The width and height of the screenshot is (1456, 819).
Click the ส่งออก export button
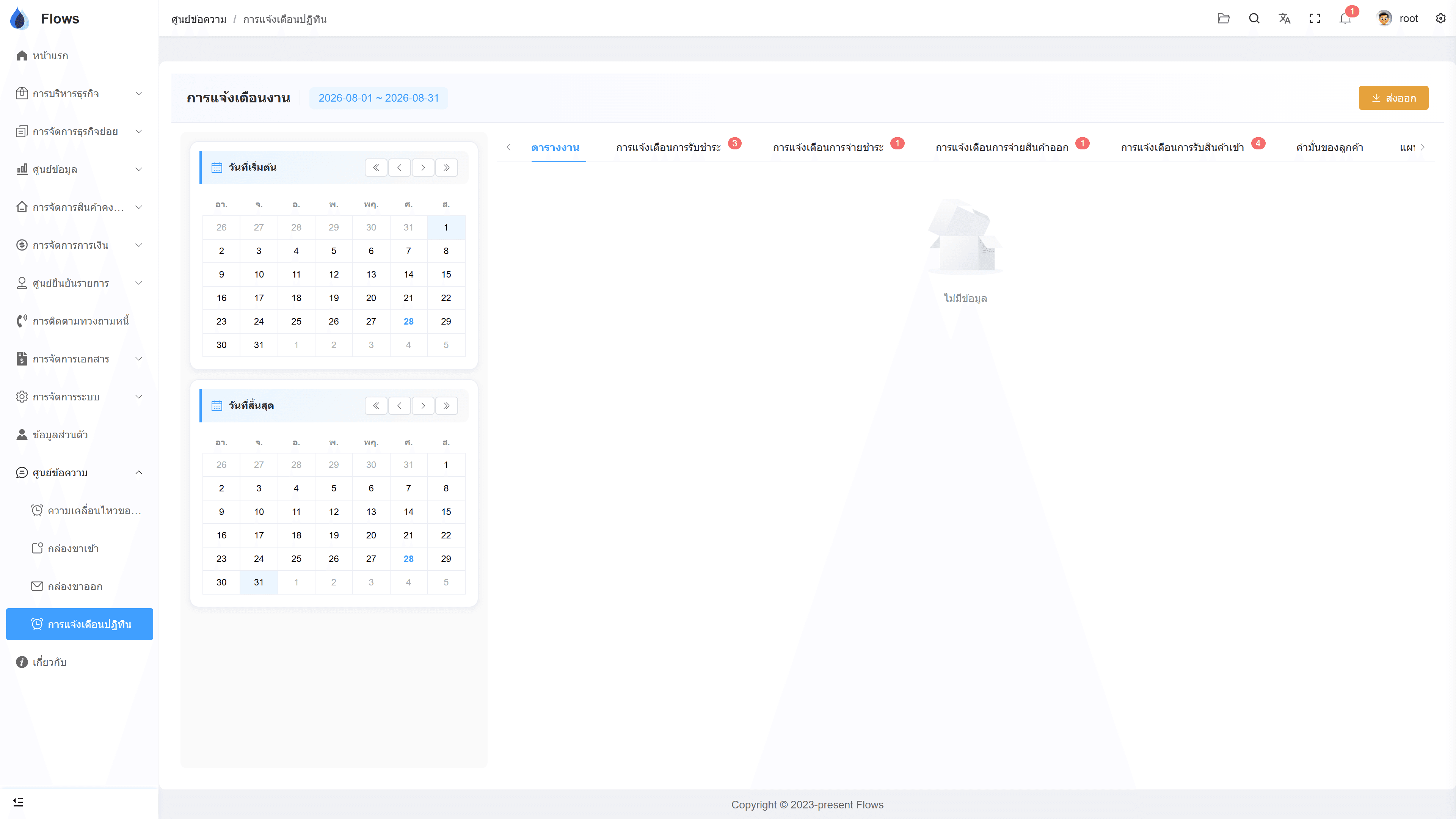[x=1393, y=98]
